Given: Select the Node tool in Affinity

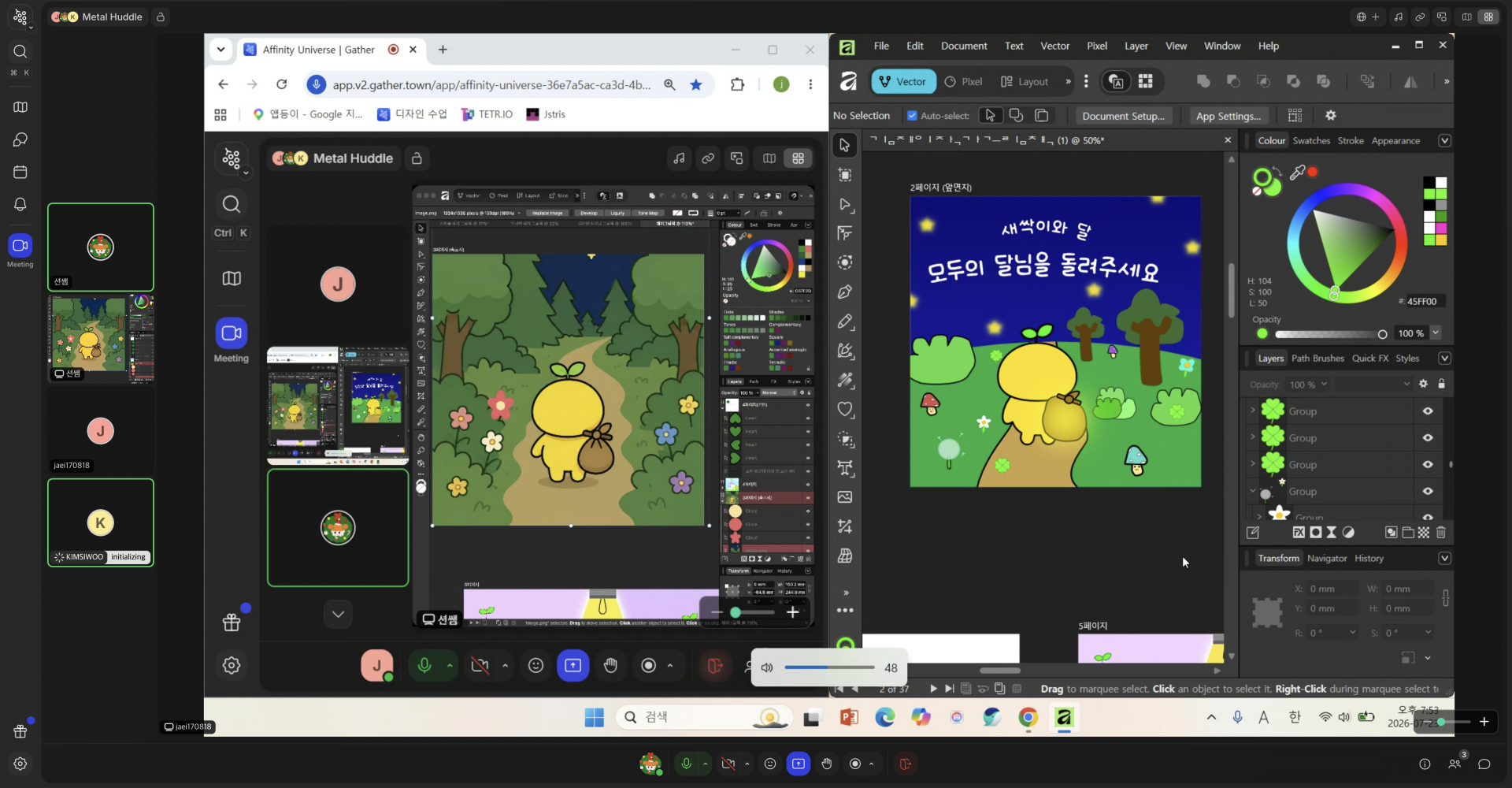Looking at the screenshot, I should tap(845, 205).
